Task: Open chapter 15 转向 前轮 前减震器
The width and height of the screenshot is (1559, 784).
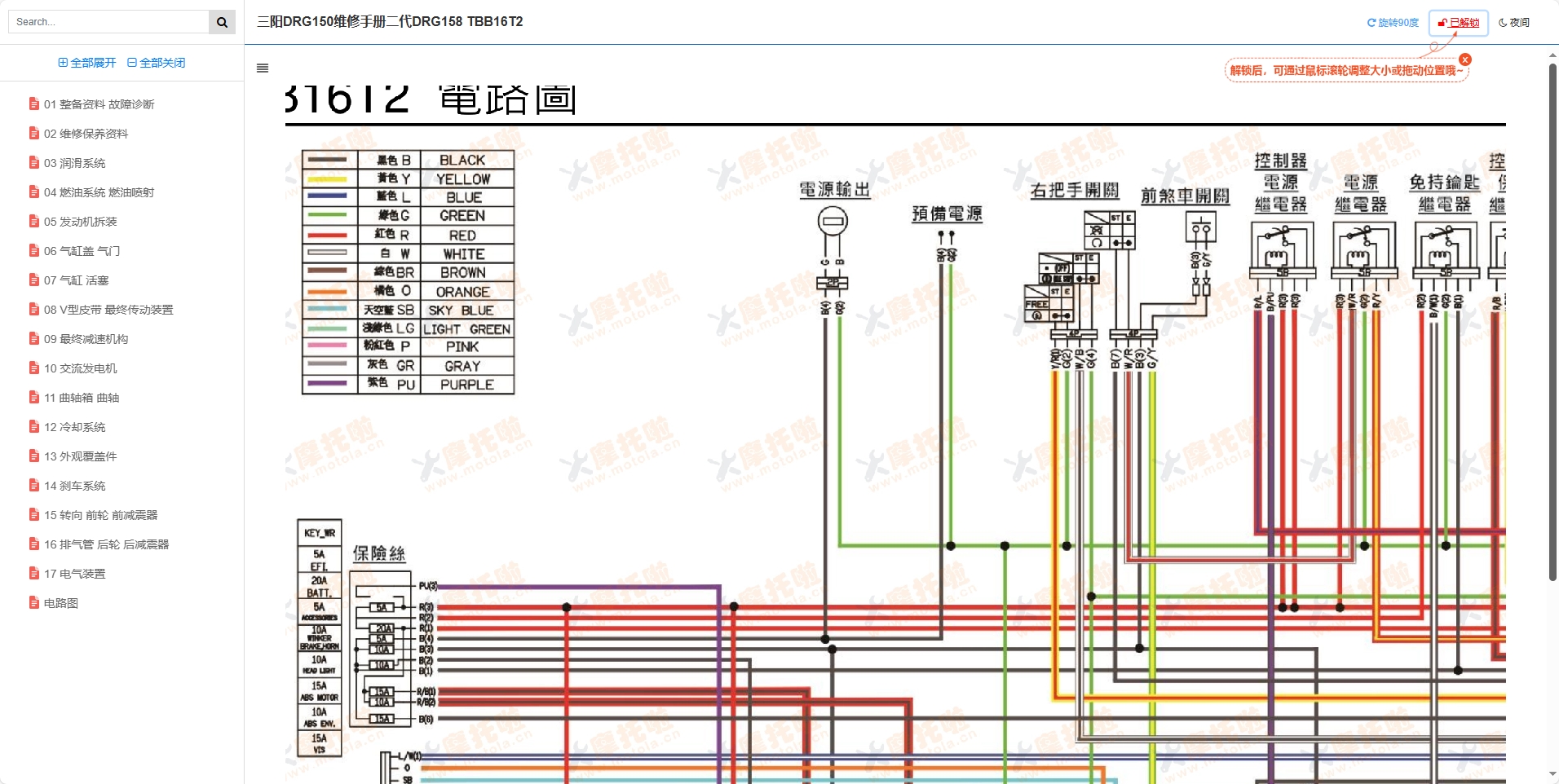Action: tap(100, 515)
